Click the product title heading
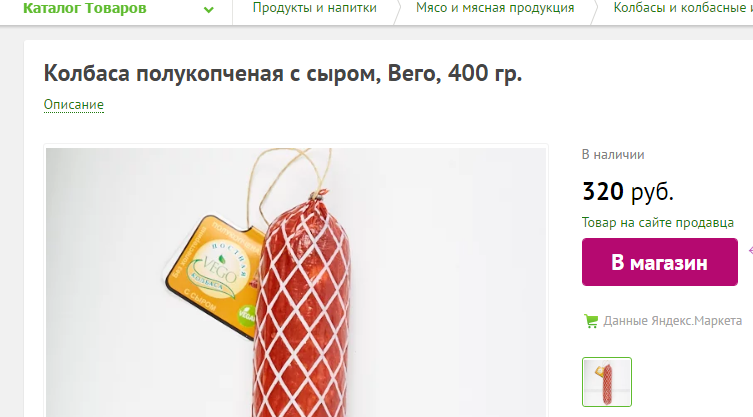Image resolution: width=753 pixels, height=417 pixels. click(x=282, y=74)
